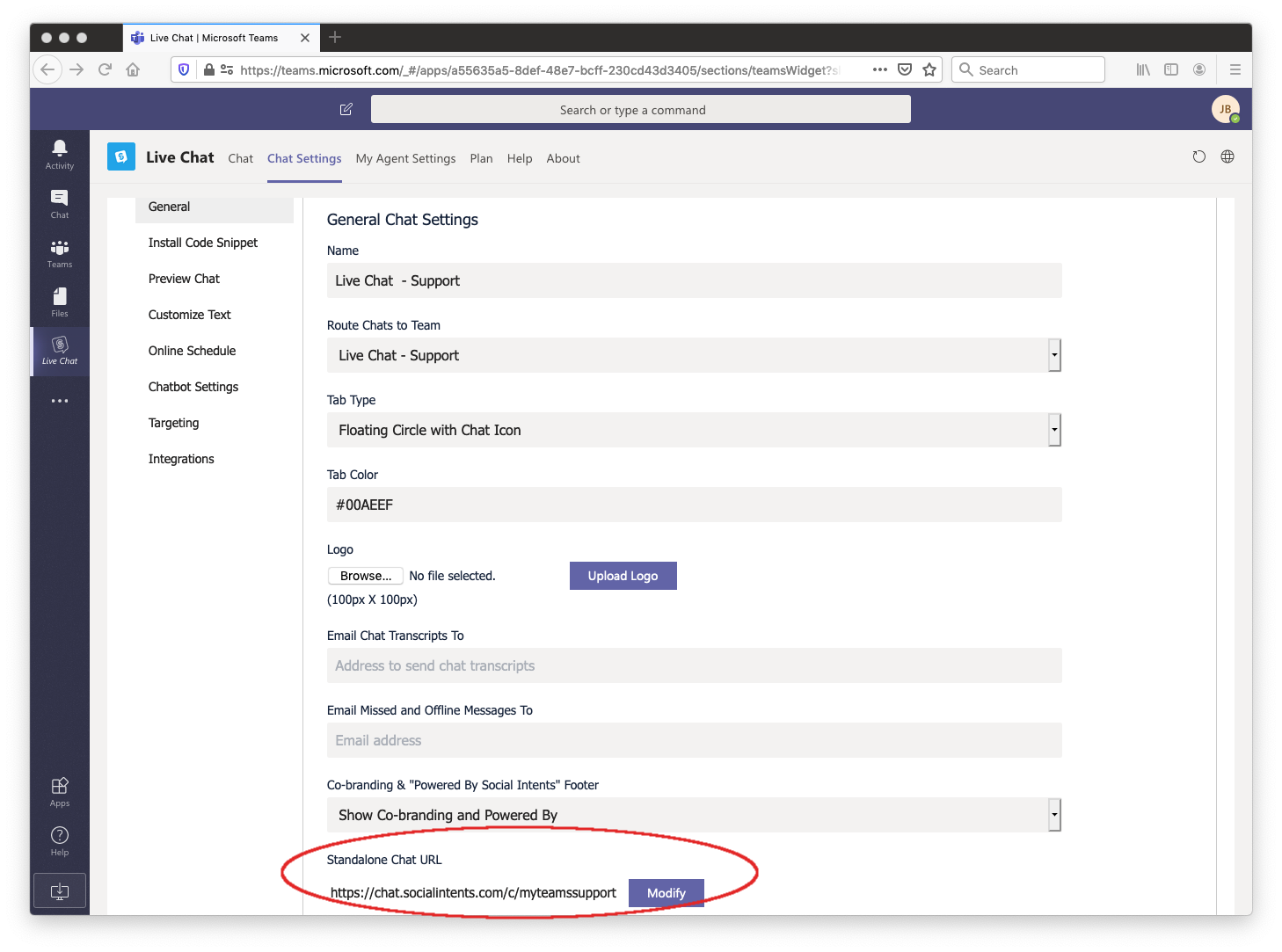
Task: Open the Activity feed
Action: pos(59,154)
